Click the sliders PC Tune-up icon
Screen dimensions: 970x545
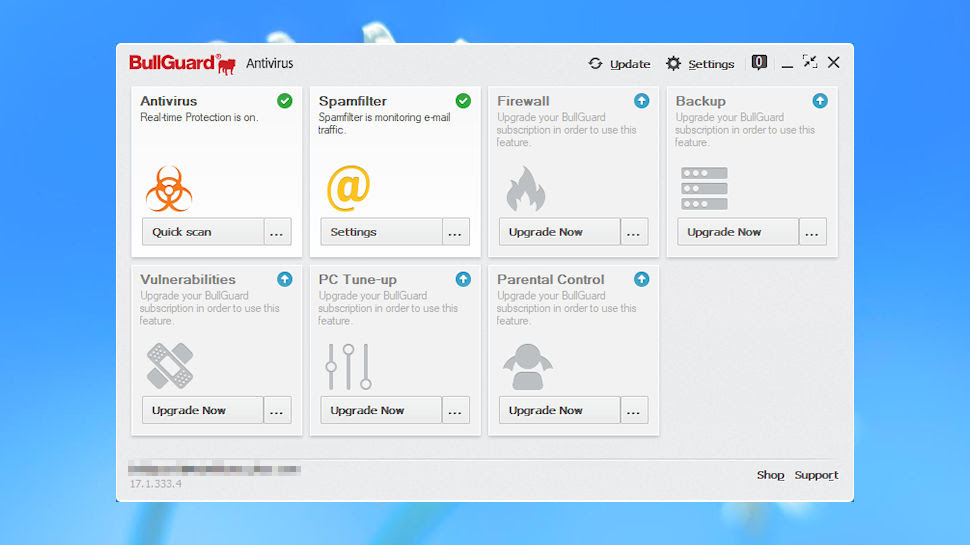coord(348,367)
